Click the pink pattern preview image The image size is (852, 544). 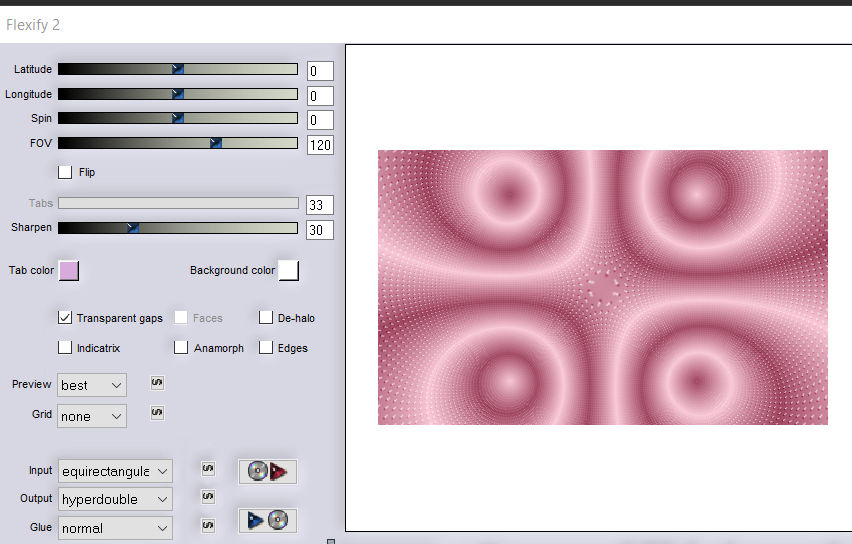[603, 287]
